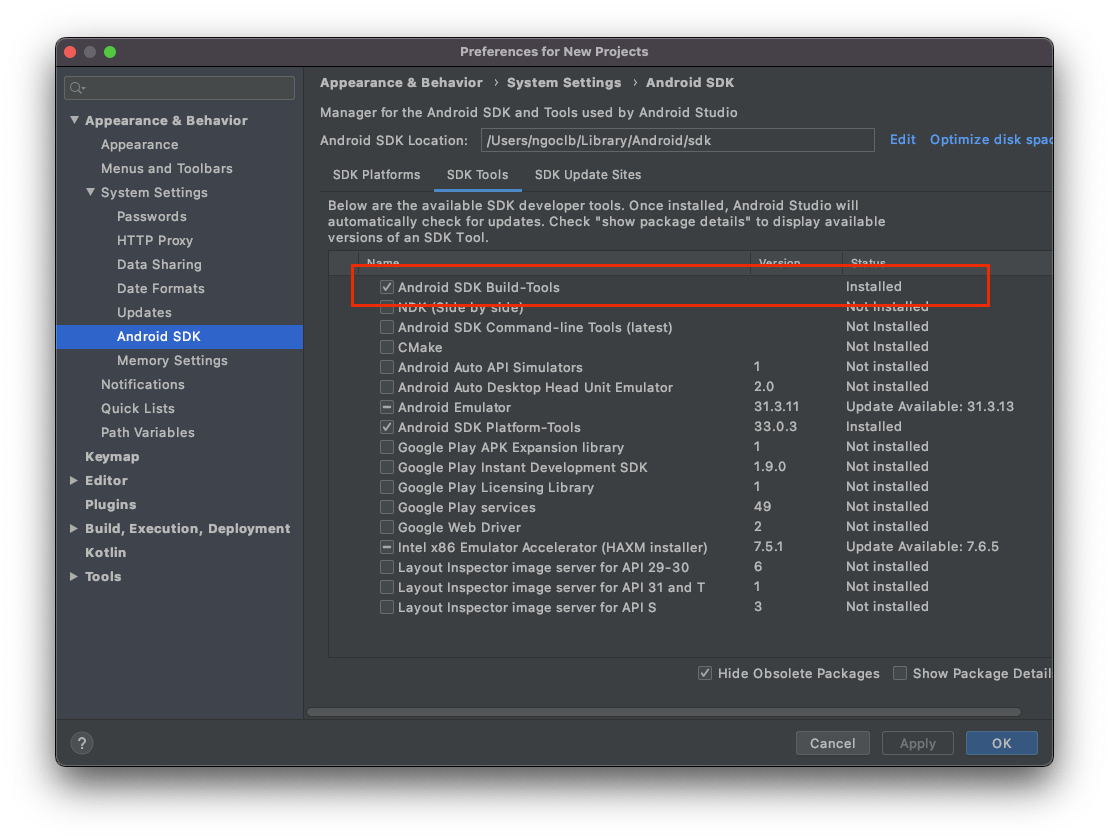The height and width of the screenshot is (840, 1109).
Task: Toggle Intel x86 Emulator Accelerator checkbox
Action: pyautogui.click(x=387, y=547)
